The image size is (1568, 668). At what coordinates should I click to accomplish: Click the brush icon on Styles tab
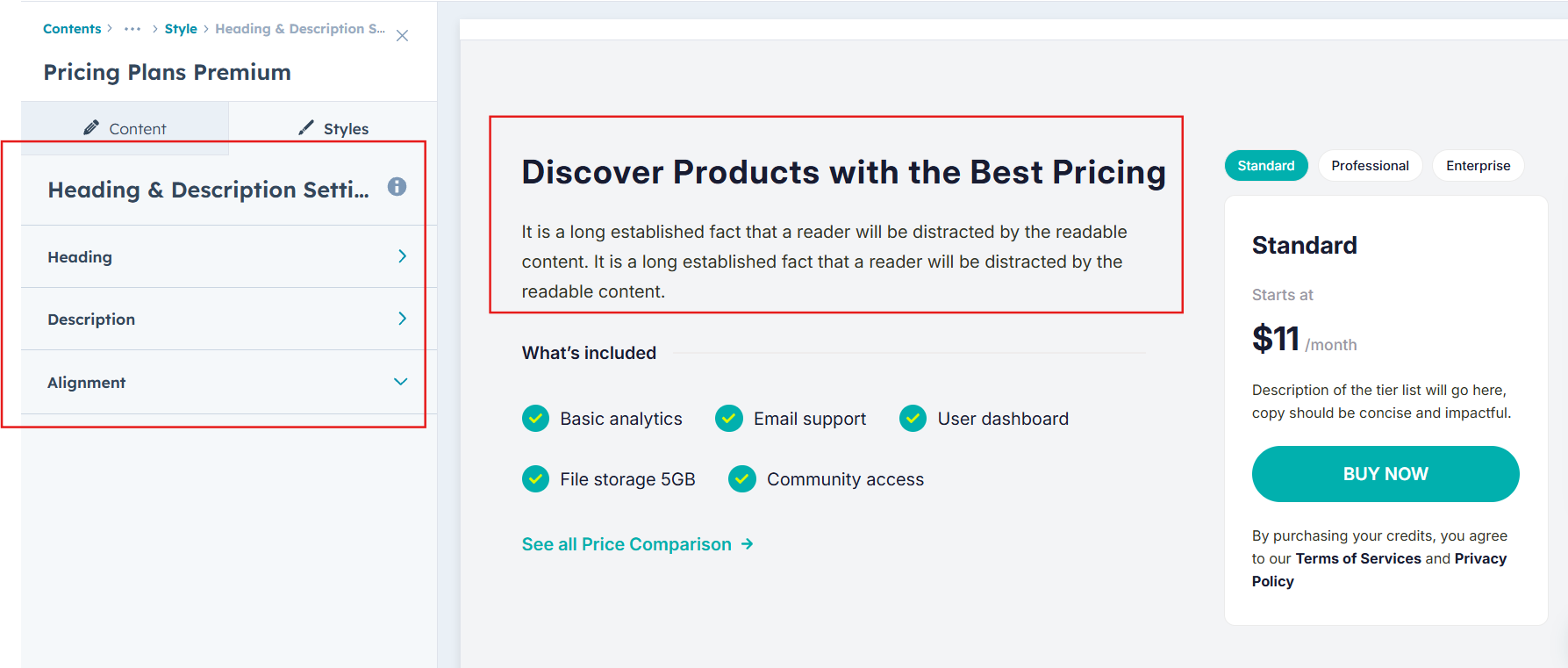306,128
